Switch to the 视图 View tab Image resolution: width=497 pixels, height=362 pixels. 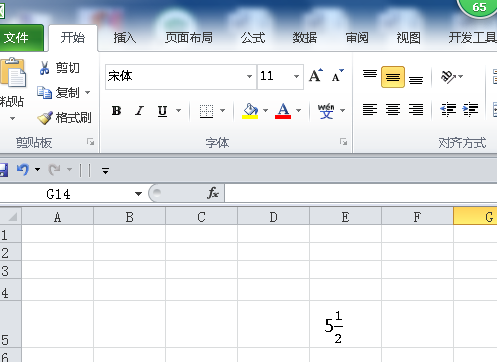pos(408,38)
